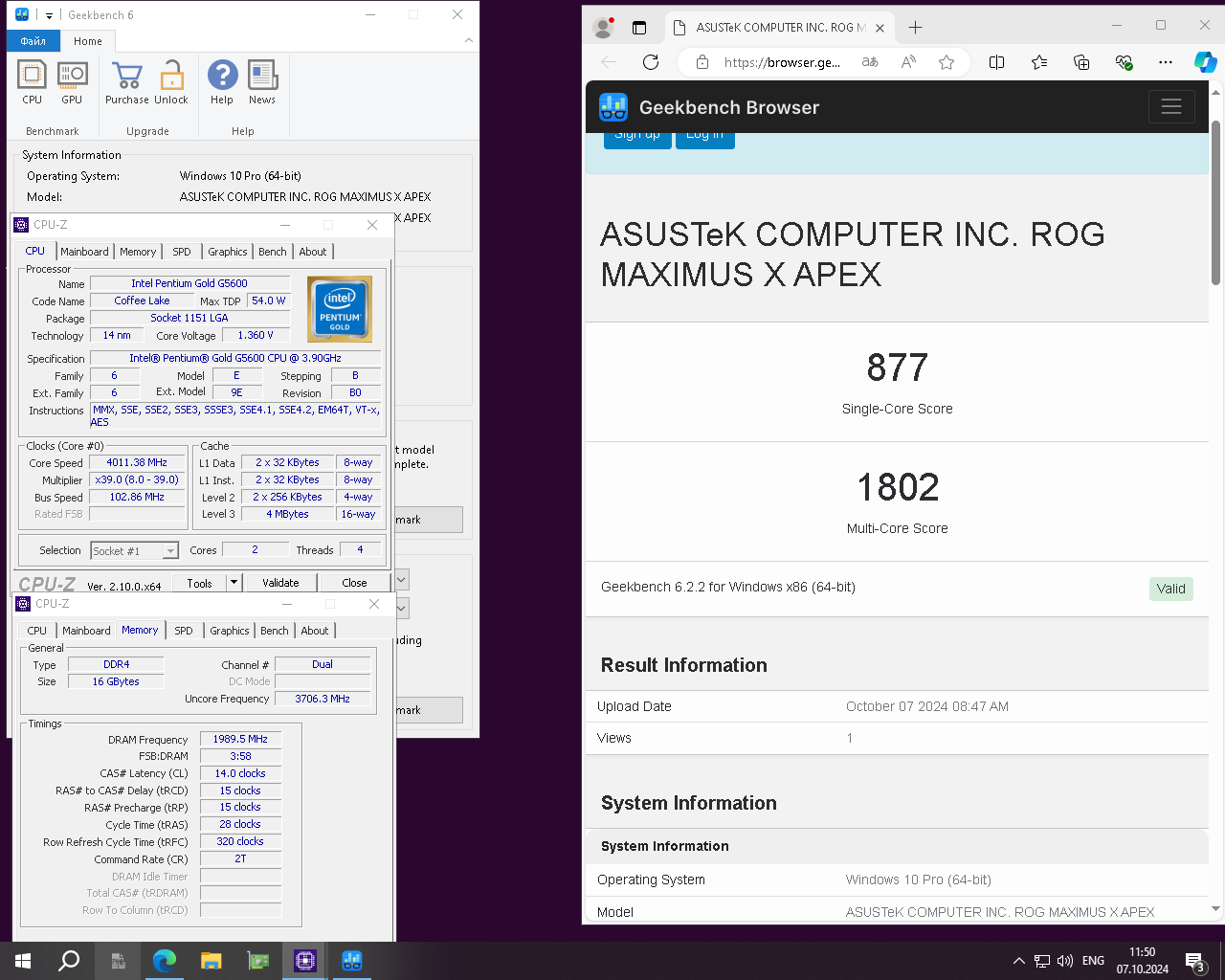Switch to Memory tab in upper CPU-Z window
The height and width of the screenshot is (980, 1225).
[138, 252]
